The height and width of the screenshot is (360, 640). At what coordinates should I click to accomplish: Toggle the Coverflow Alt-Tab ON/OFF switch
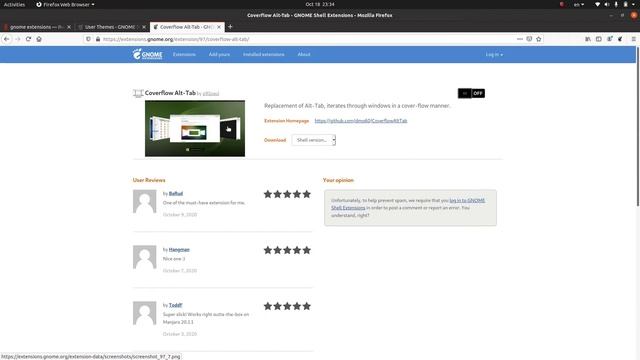pos(471,93)
